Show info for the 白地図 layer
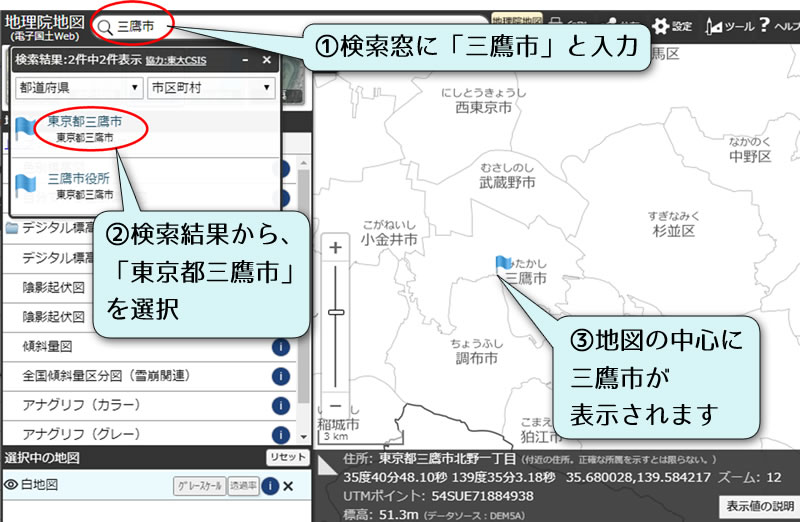Viewport: 800px width, 522px height. pos(270,486)
